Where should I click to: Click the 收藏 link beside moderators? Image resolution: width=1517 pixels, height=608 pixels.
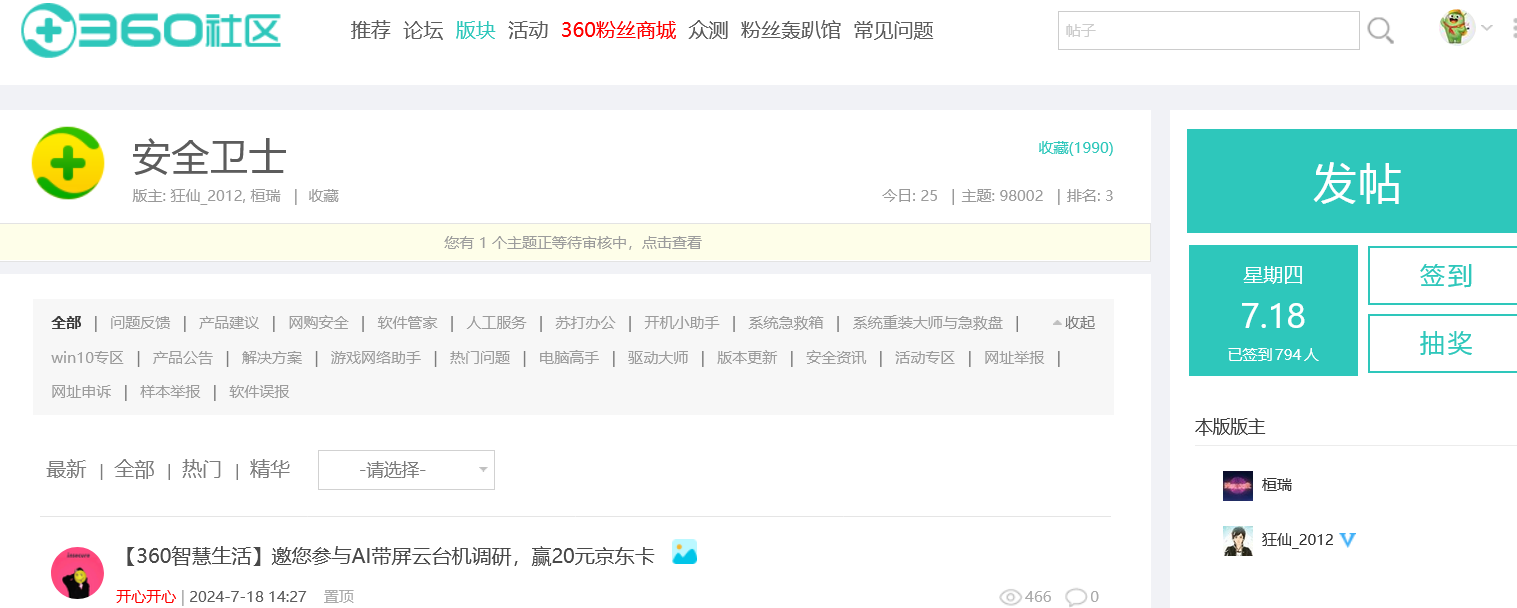point(323,196)
